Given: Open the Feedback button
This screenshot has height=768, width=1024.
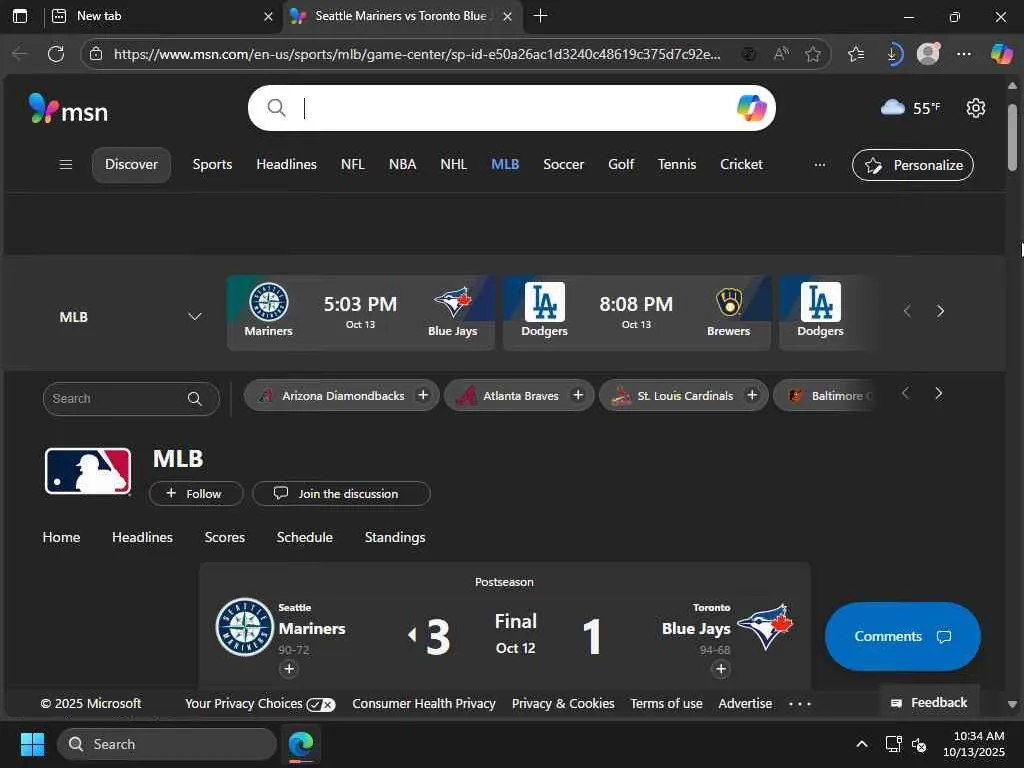Looking at the screenshot, I should (x=929, y=703).
